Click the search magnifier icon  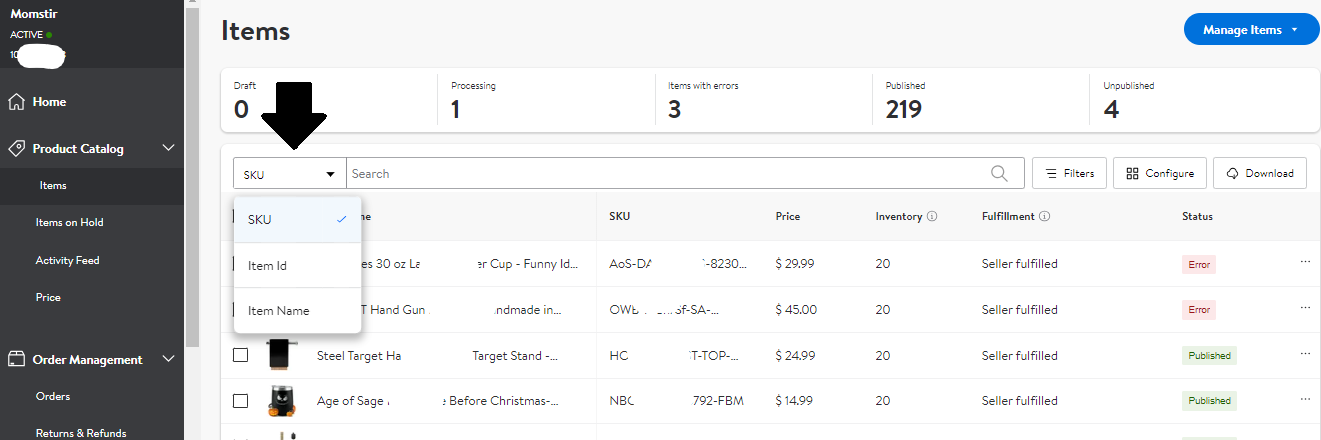point(999,173)
